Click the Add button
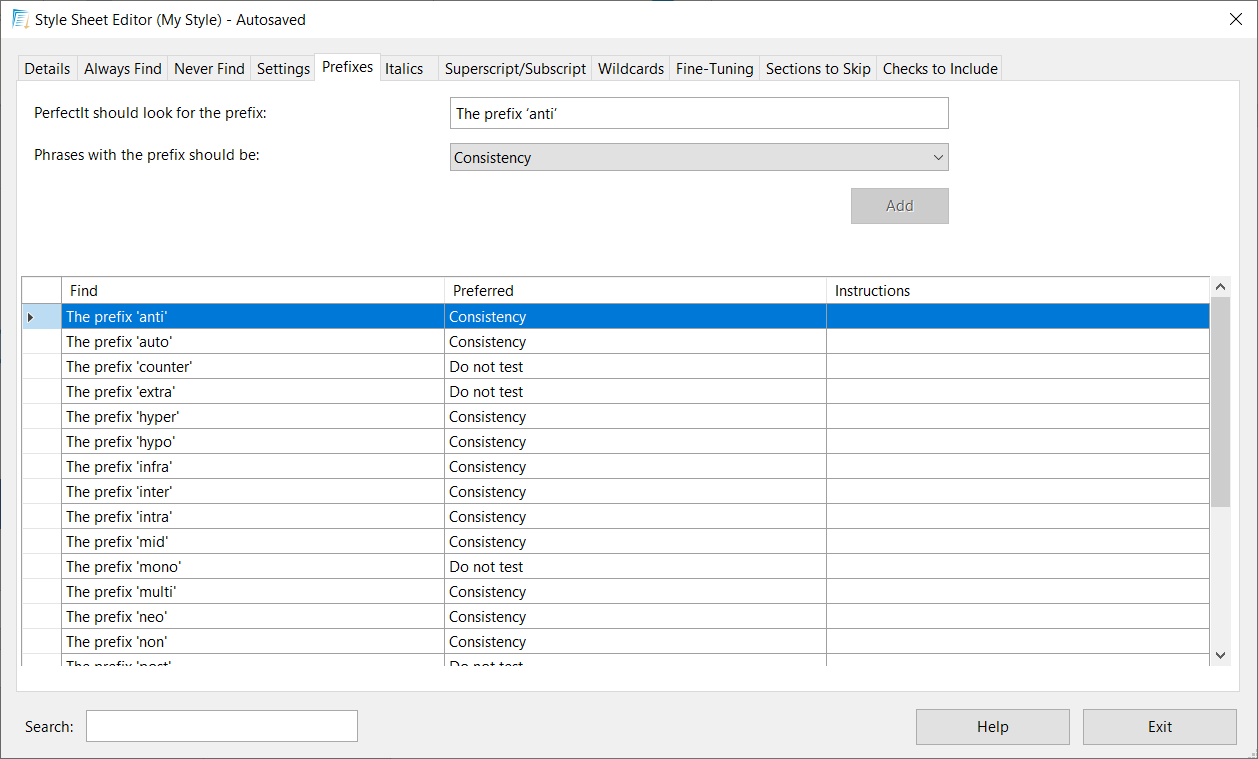This screenshot has height=759, width=1258. [x=899, y=206]
